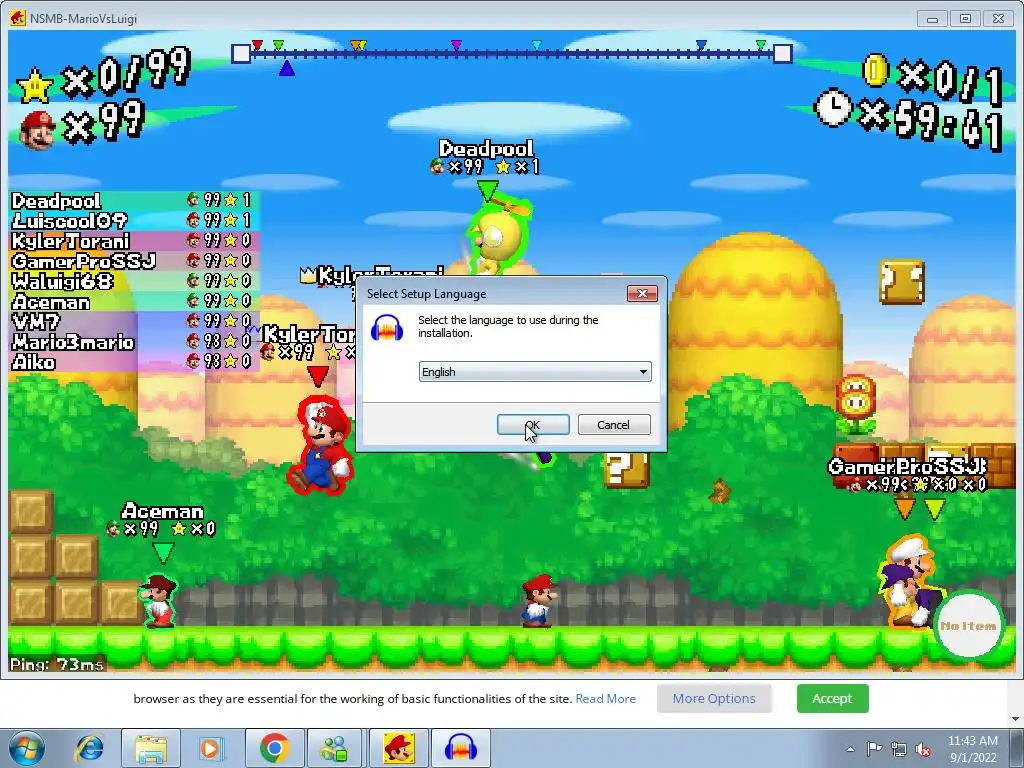Open the two-people messenger taskbar icon

coord(335,748)
